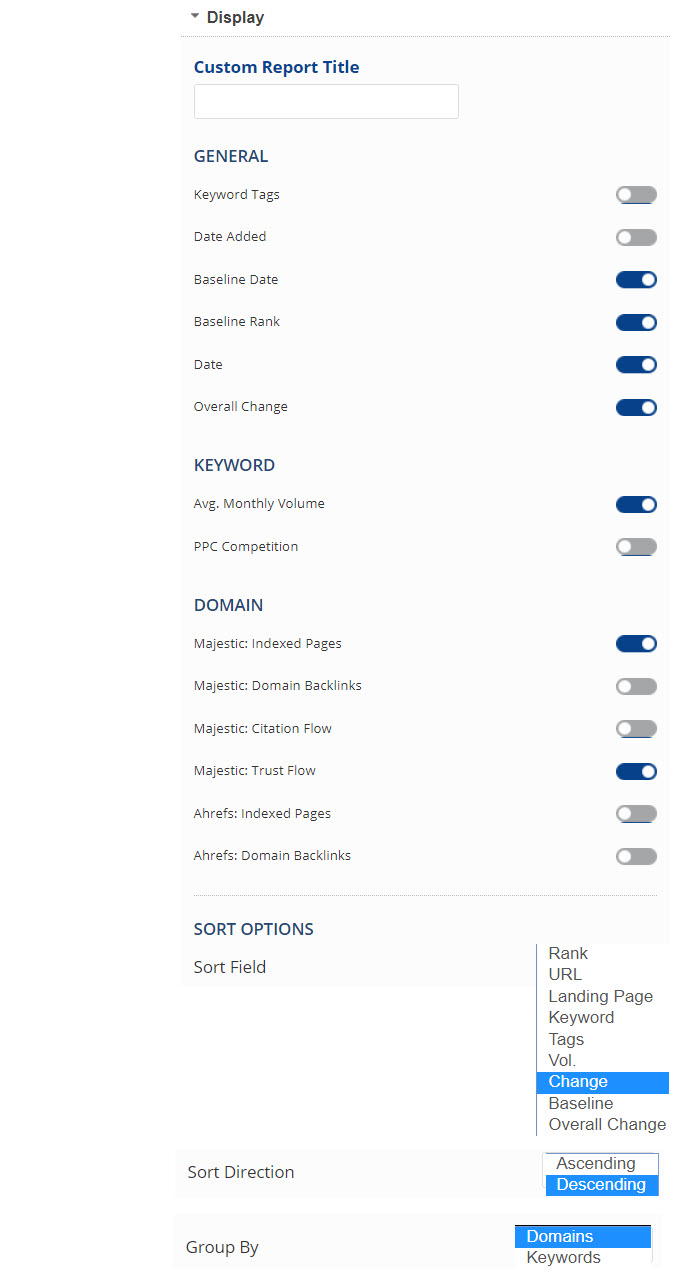Select Overall Change sort field option

607,1125
